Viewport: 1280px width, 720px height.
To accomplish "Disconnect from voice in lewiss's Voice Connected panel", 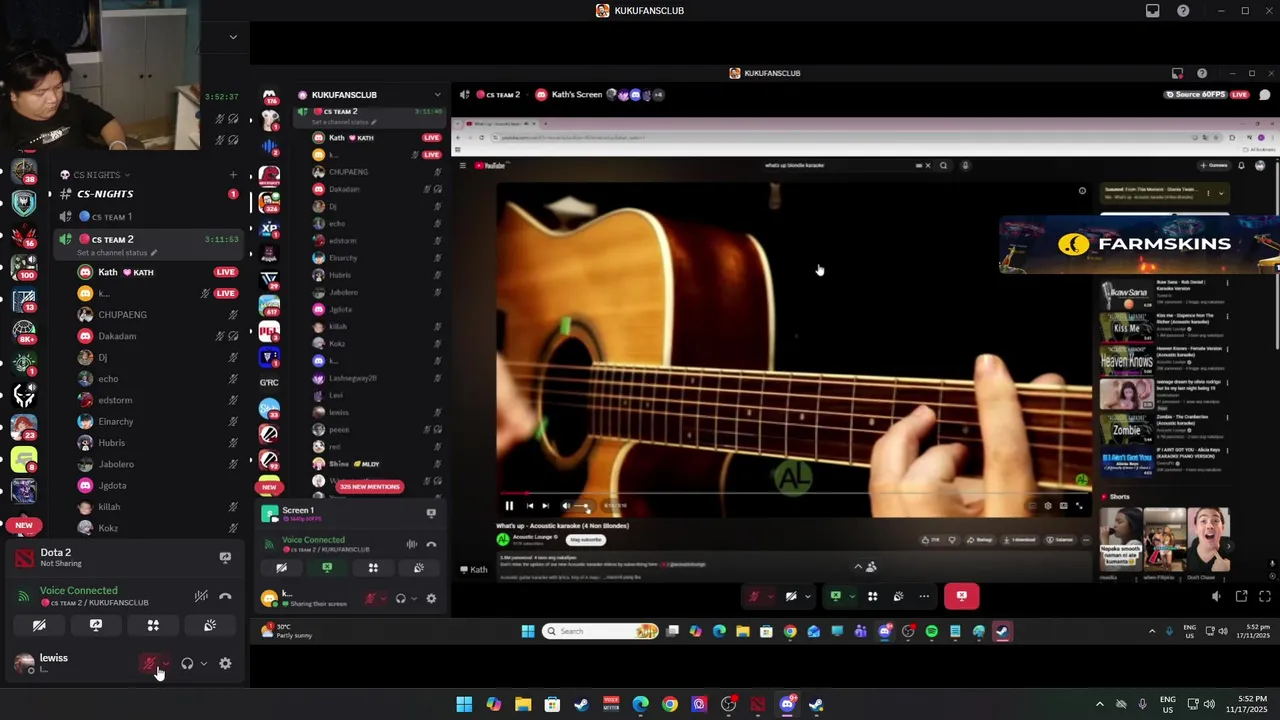I will coord(225,596).
